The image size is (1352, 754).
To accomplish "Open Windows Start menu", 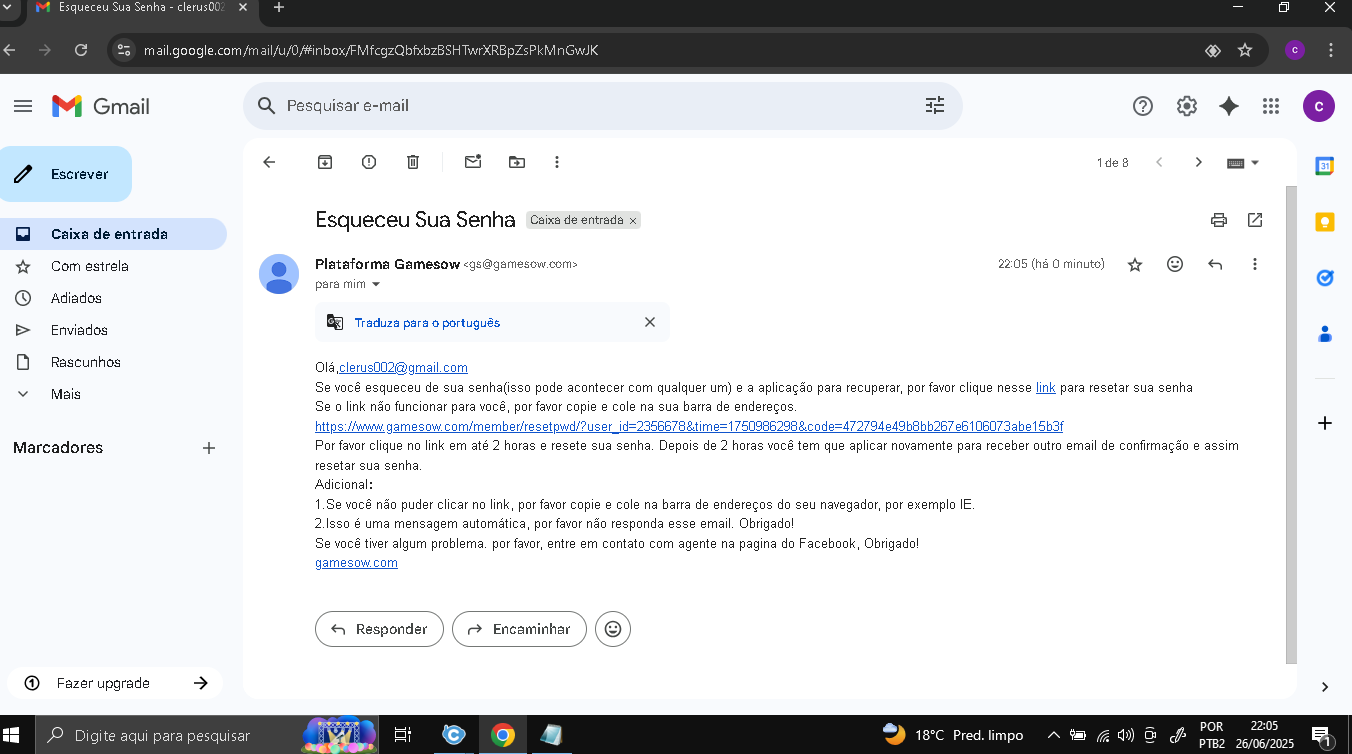I will point(12,735).
